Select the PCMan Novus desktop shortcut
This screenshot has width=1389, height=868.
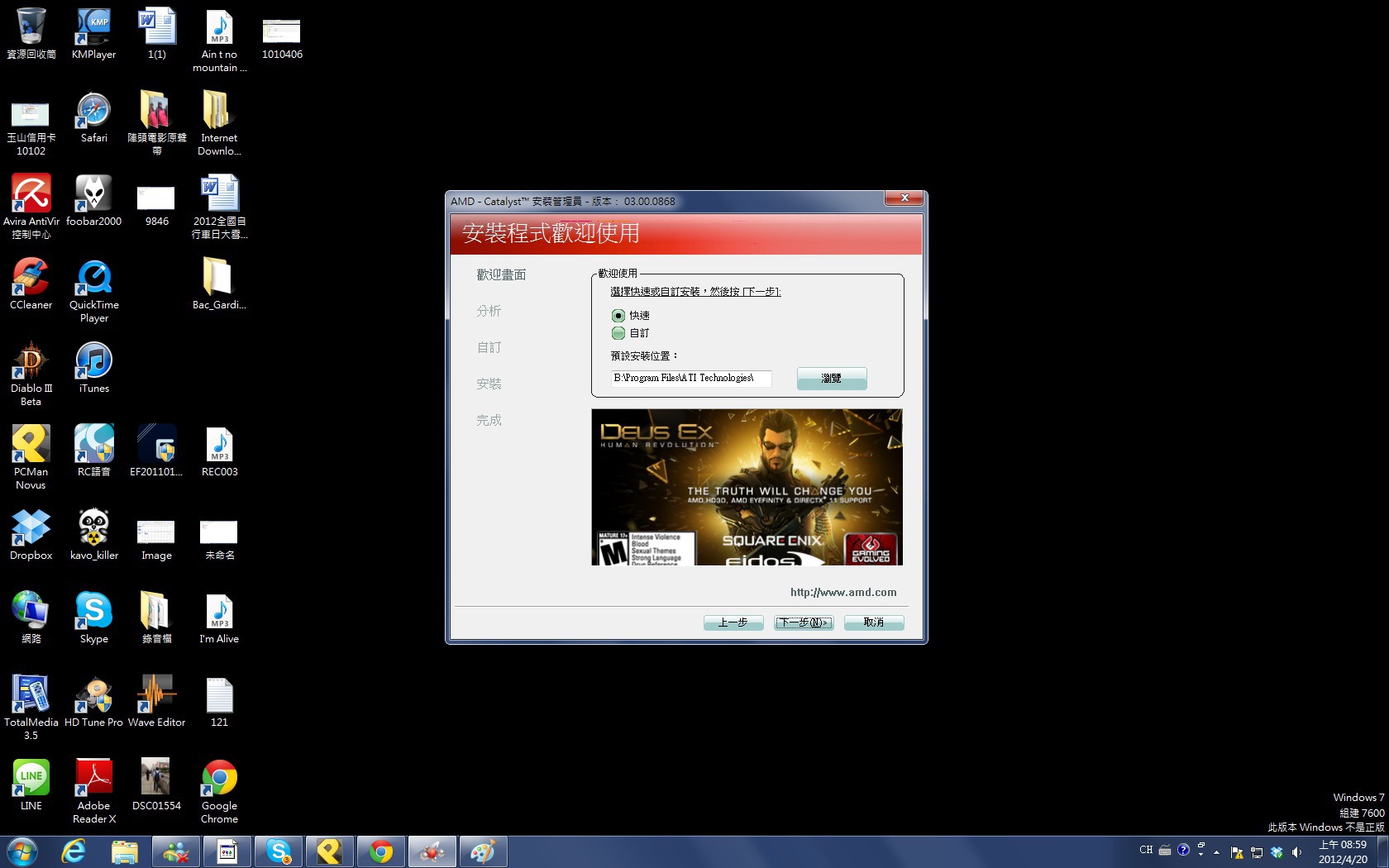(31, 458)
